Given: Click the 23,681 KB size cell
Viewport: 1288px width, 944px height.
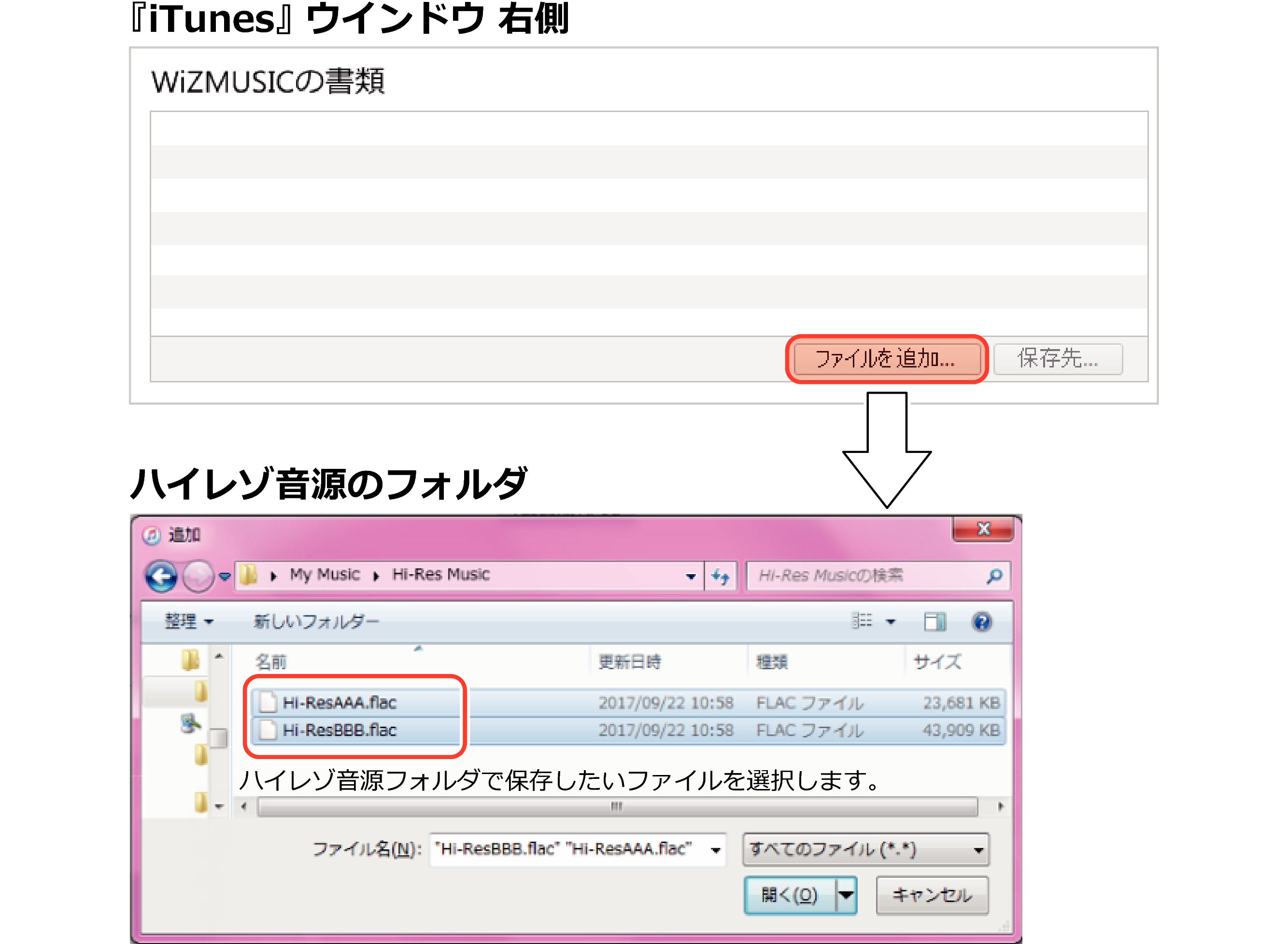Looking at the screenshot, I should [962, 703].
